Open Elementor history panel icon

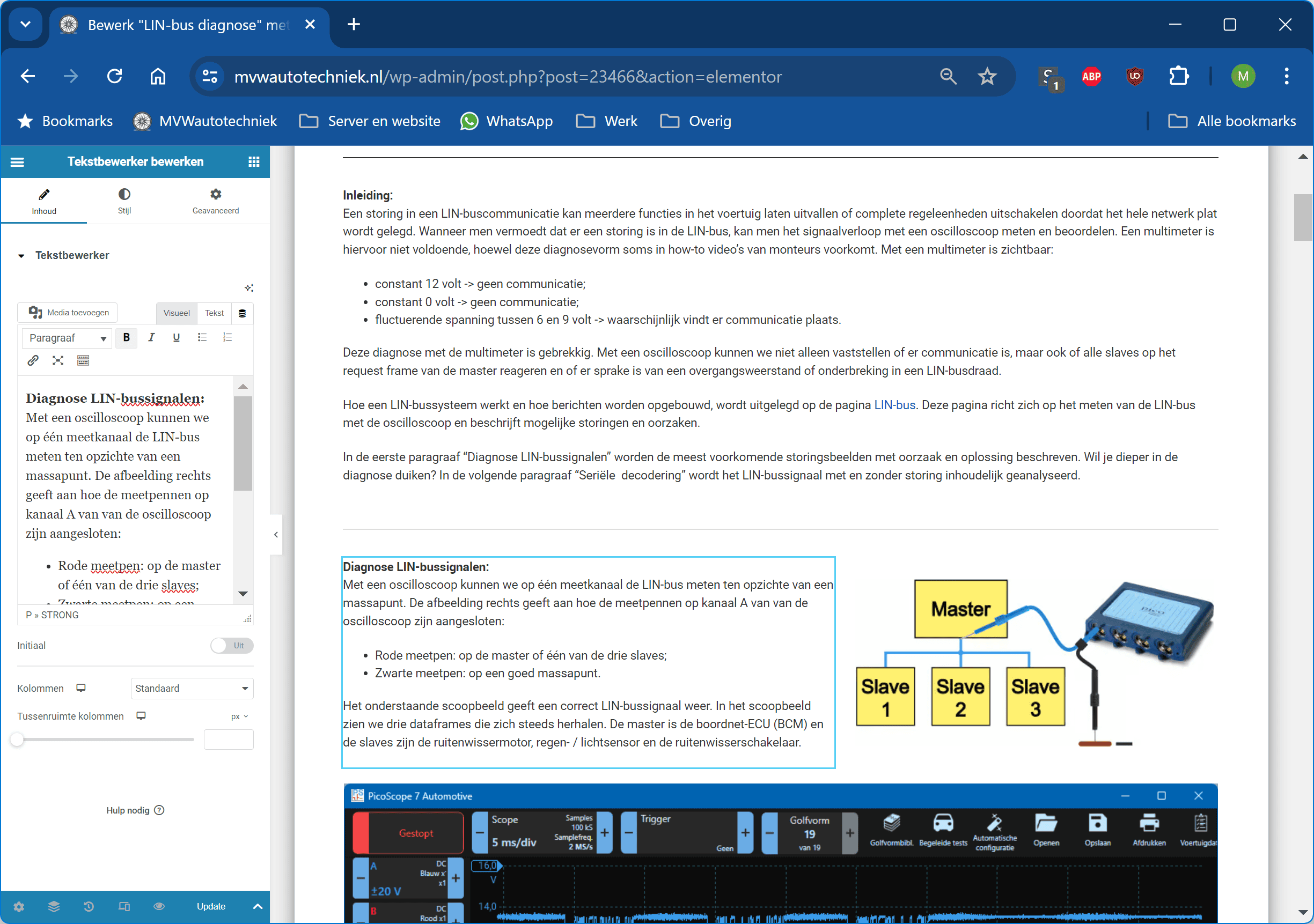pos(89,906)
